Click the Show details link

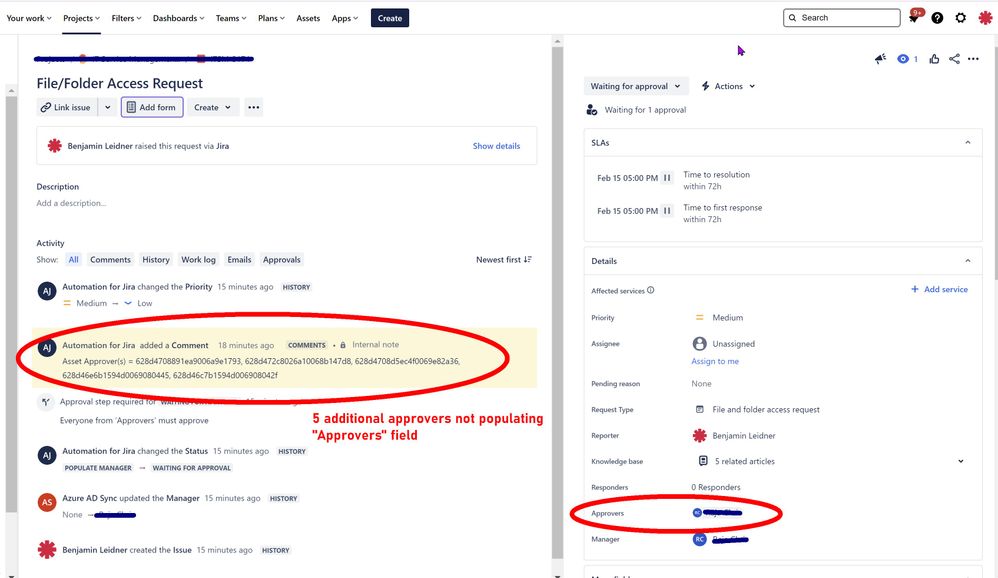[496, 146]
